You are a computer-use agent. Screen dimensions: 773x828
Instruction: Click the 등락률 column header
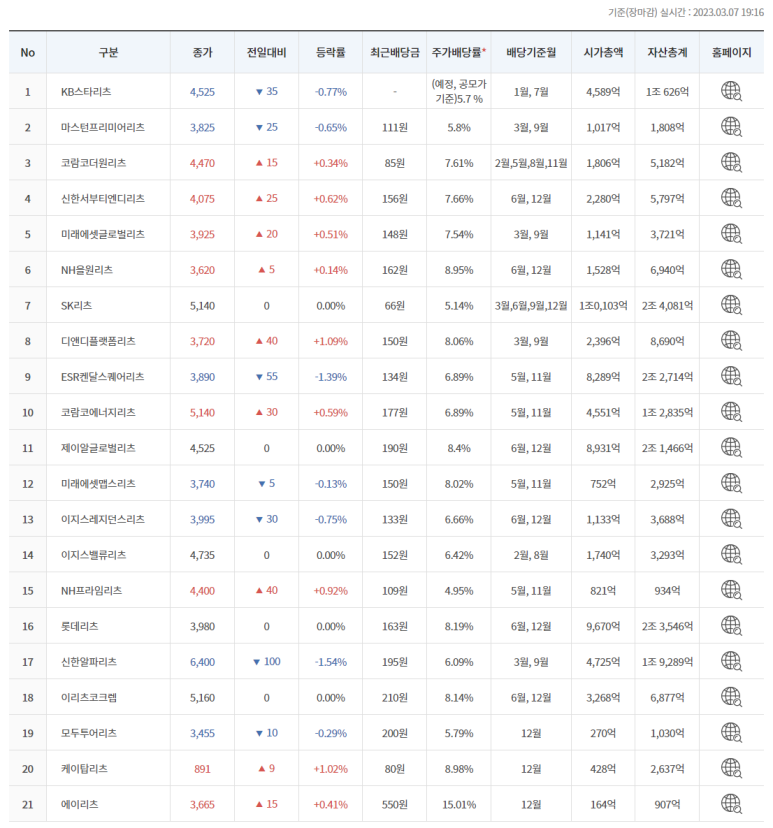click(331, 52)
